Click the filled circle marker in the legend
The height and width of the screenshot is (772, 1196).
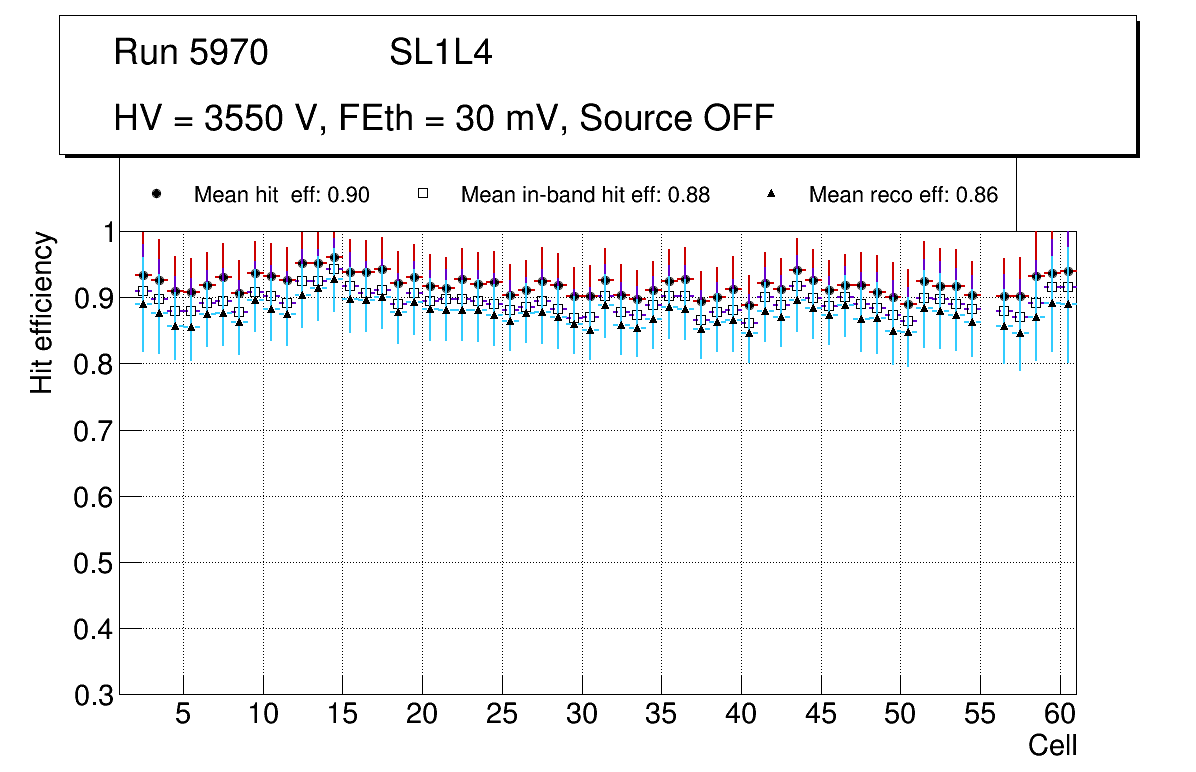[x=157, y=195]
